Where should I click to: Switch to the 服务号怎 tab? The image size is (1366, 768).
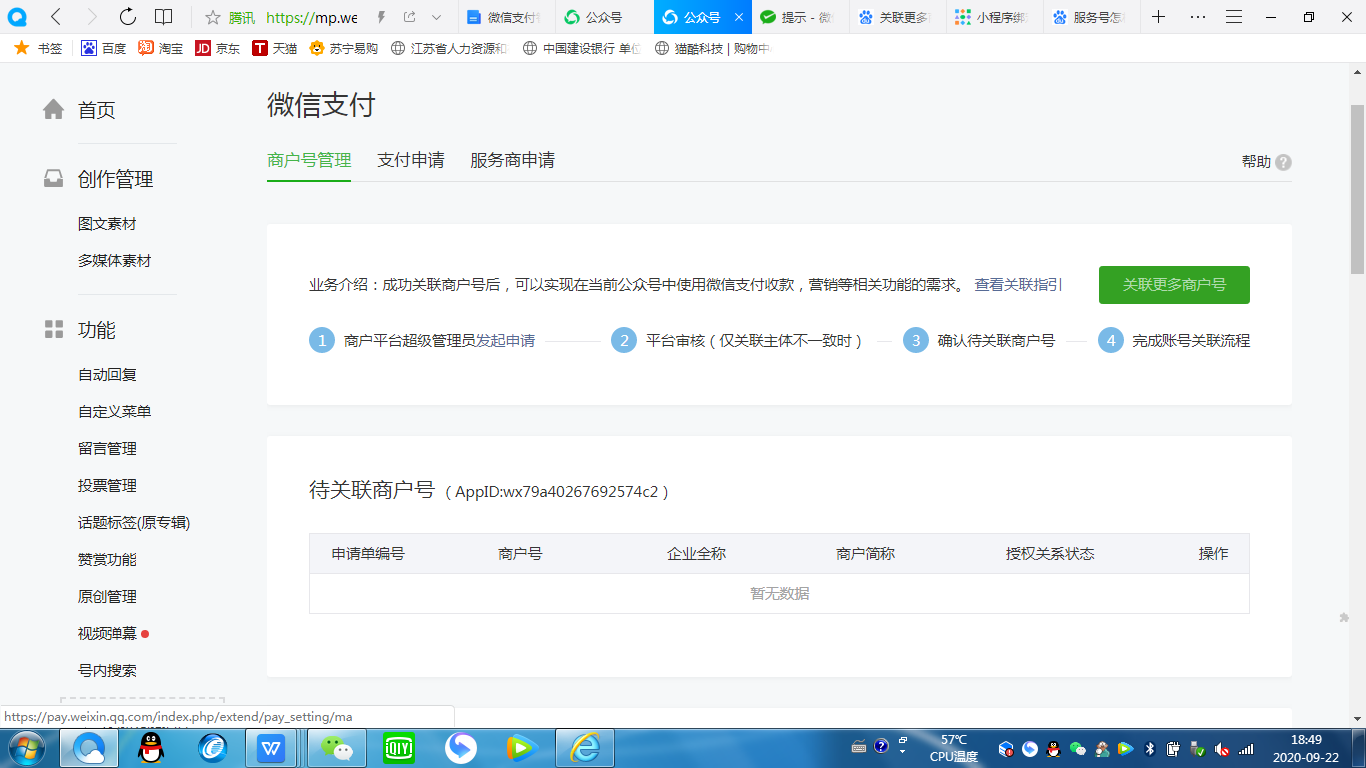click(1089, 17)
